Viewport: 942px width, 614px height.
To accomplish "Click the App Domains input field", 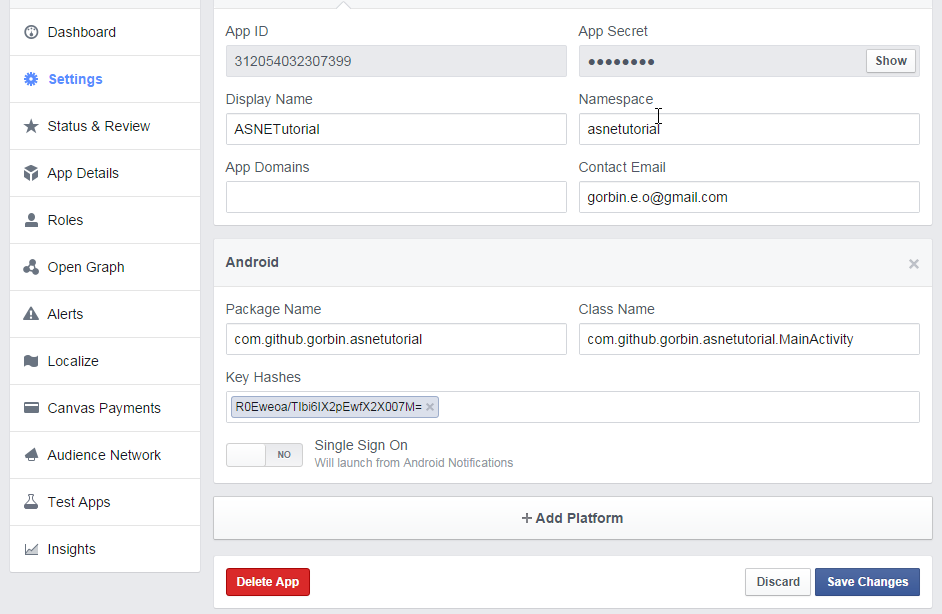I will coord(396,197).
